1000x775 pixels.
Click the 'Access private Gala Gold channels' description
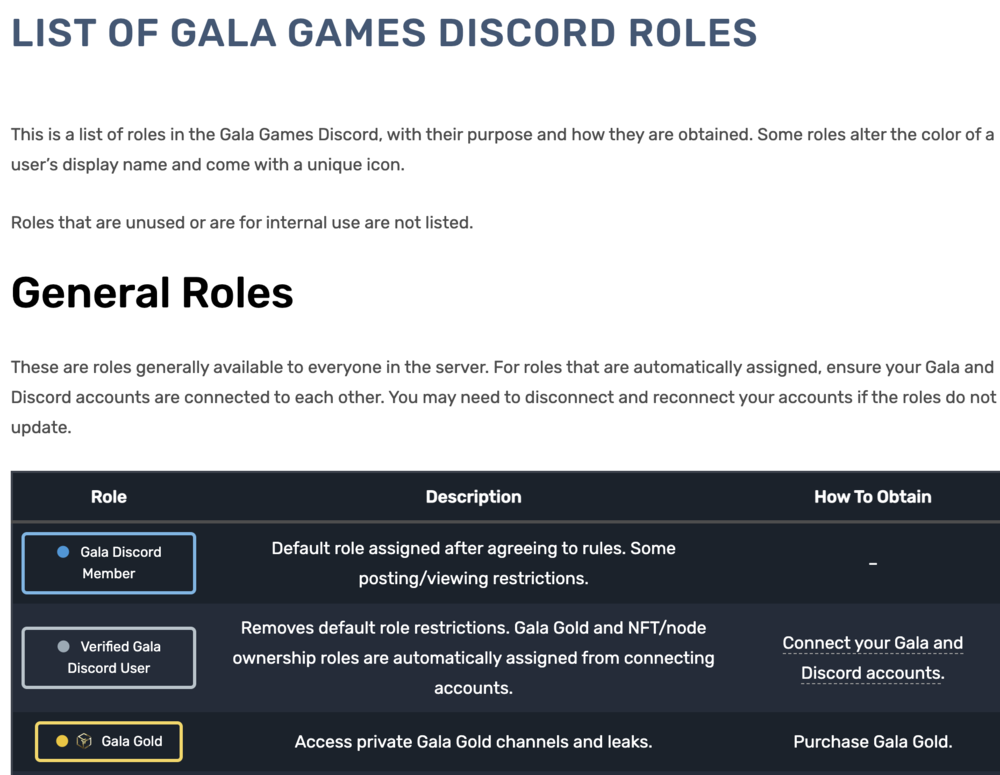click(473, 742)
